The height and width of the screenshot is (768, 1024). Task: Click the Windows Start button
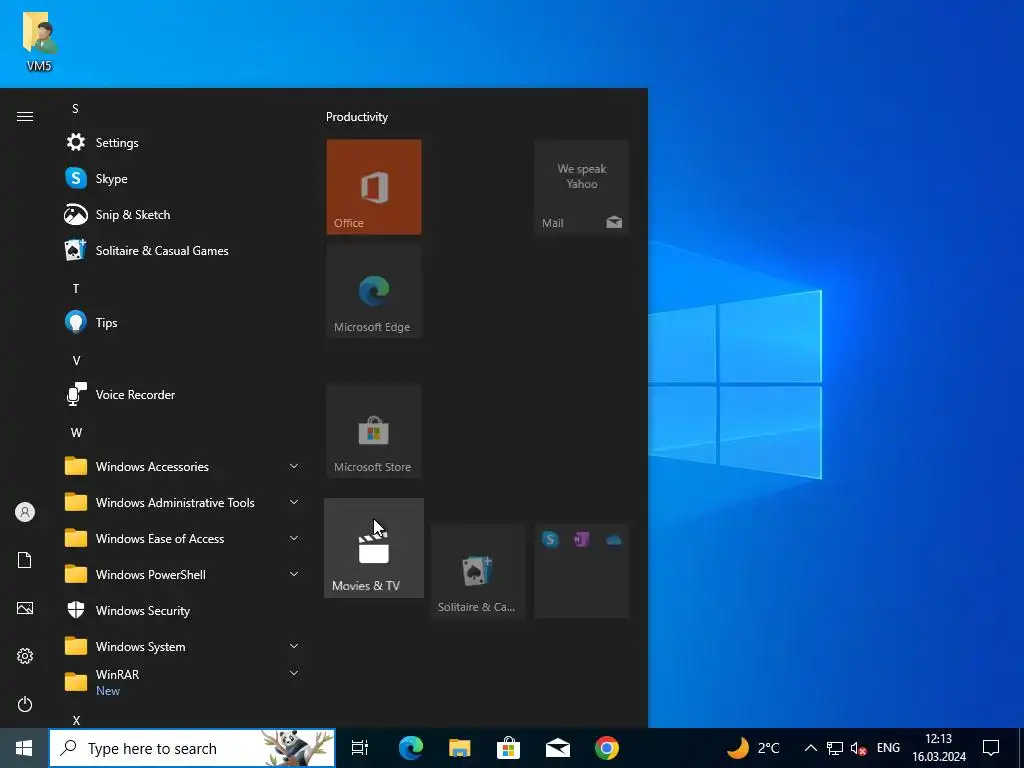pyautogui.click(x=24, y=748)
